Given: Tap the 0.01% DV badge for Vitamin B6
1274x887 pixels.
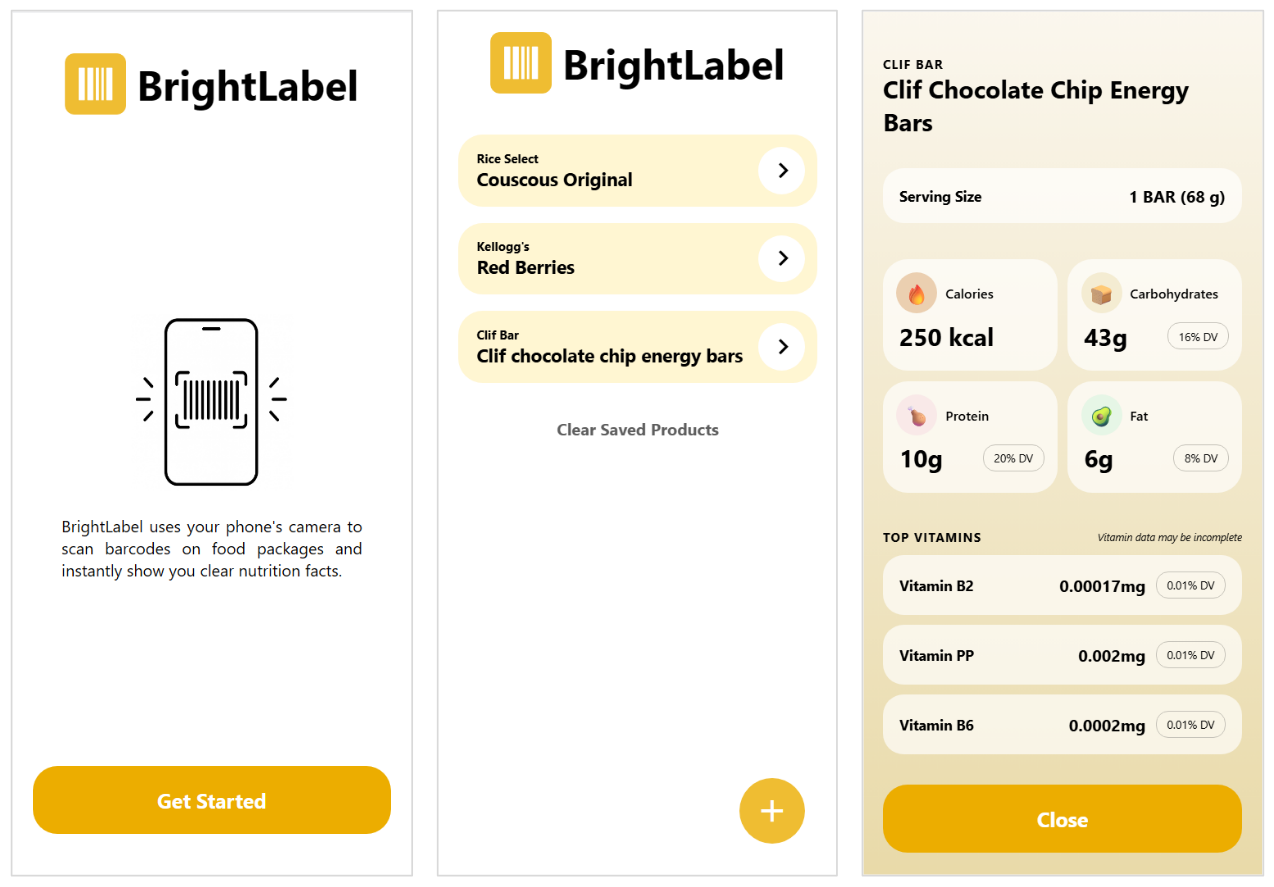Looking at the screenshot, I should point(1190,724).
